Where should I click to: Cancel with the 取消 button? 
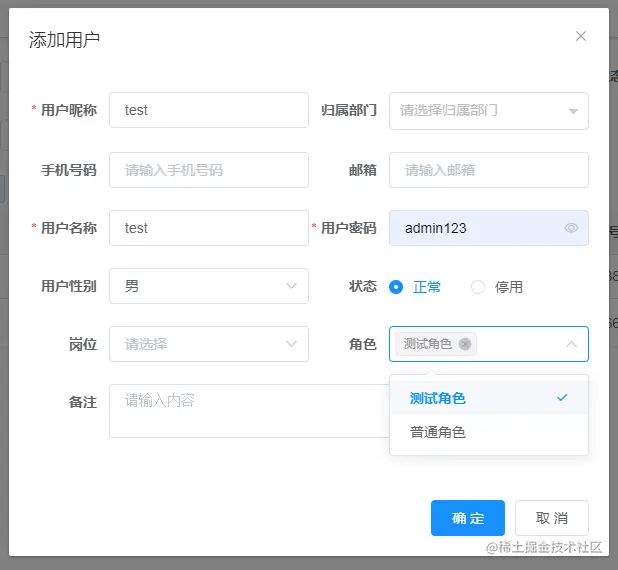[552, 518]
